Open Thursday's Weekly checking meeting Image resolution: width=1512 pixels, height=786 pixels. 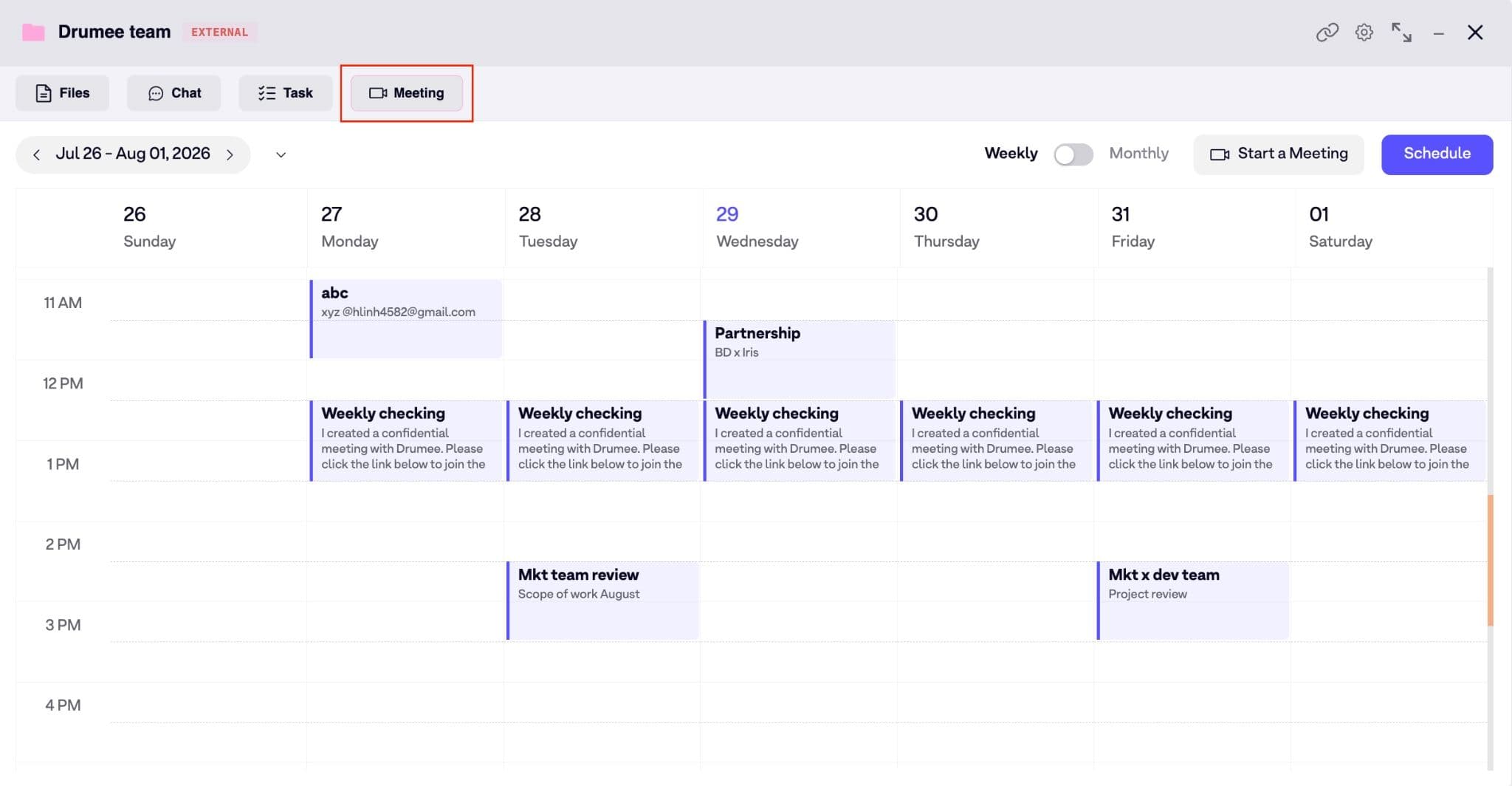tap(996, 440)
